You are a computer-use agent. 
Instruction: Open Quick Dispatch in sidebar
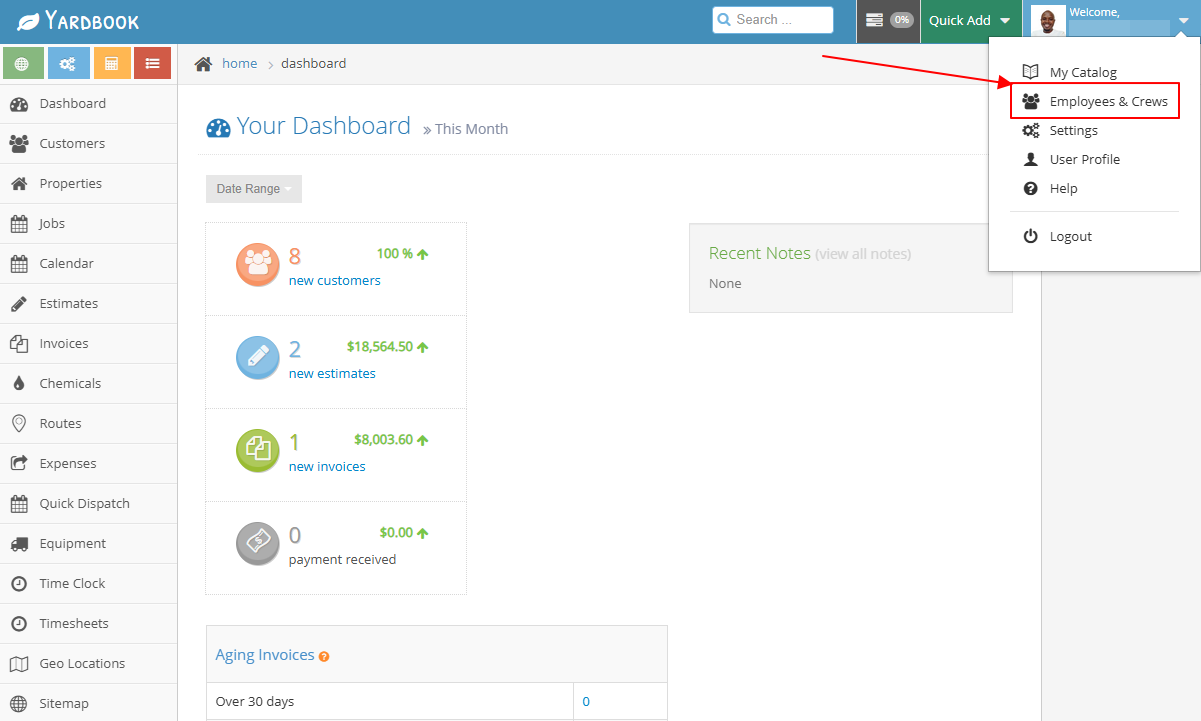point(88,503)
